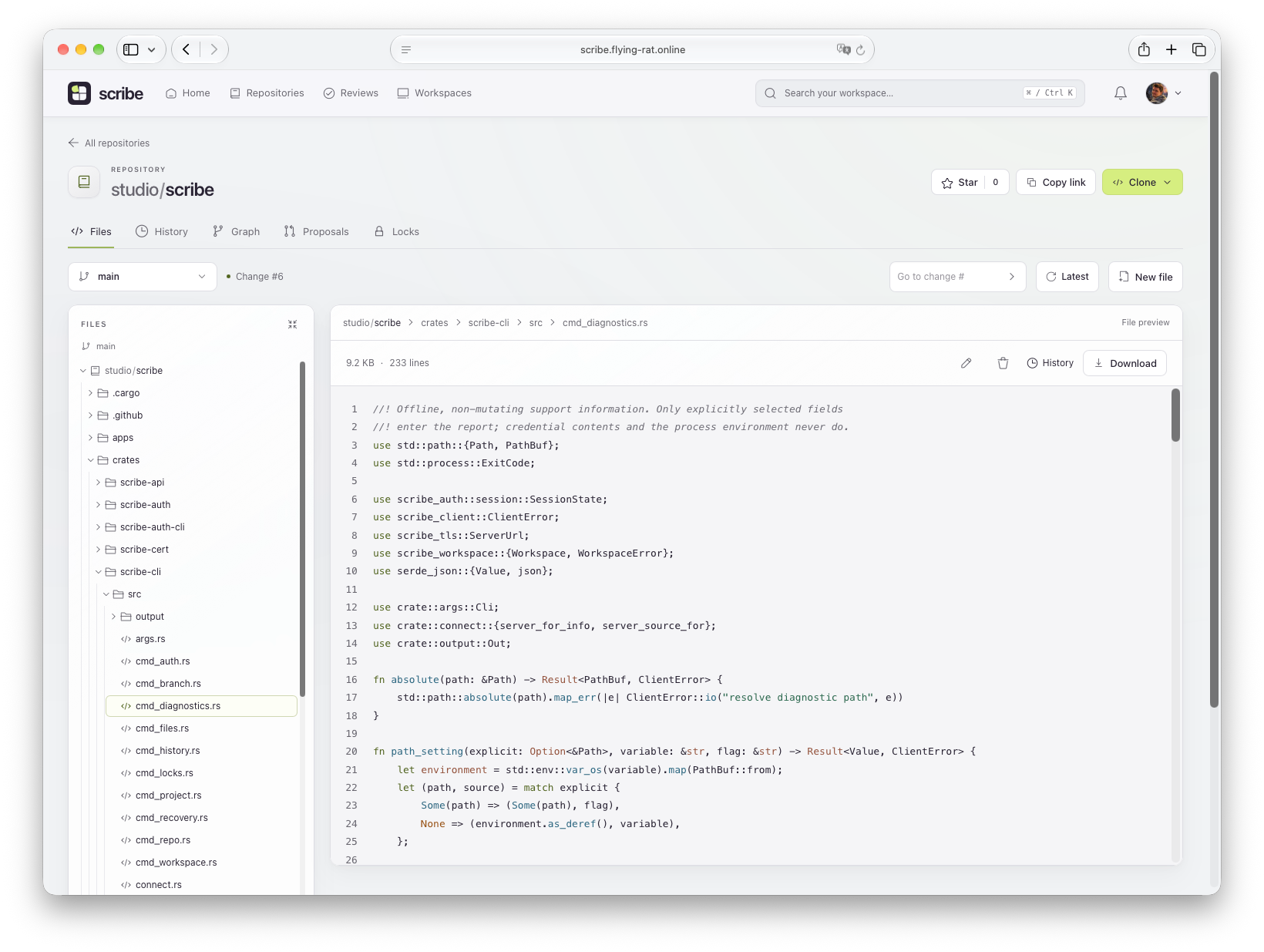The height and width of the screenshot is (952, 1264).
Task: Click the reader icon in address bar
Action: [406, 49]
